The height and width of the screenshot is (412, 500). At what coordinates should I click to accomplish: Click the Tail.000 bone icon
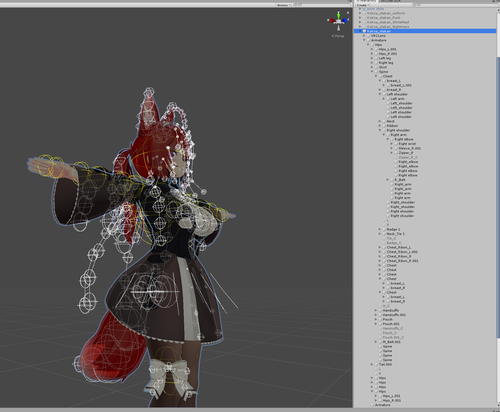point(376,365)
